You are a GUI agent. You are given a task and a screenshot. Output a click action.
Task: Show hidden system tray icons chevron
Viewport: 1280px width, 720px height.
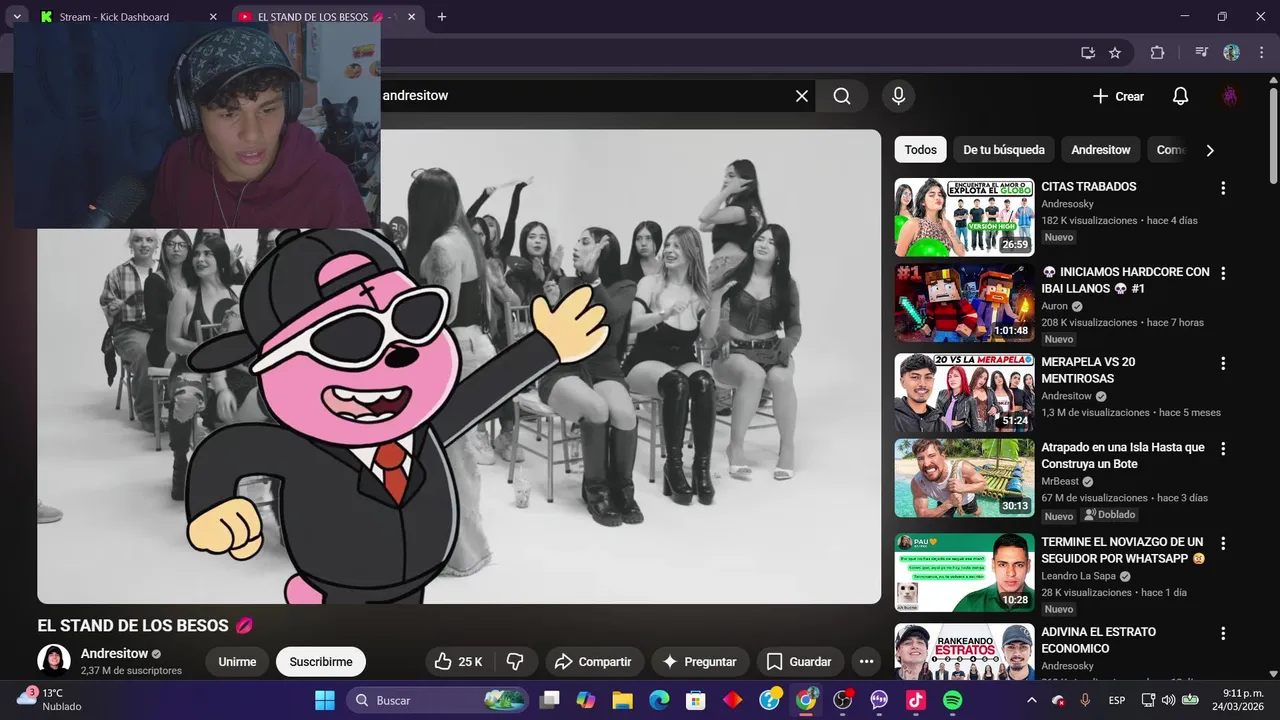tap(1032, 700)
